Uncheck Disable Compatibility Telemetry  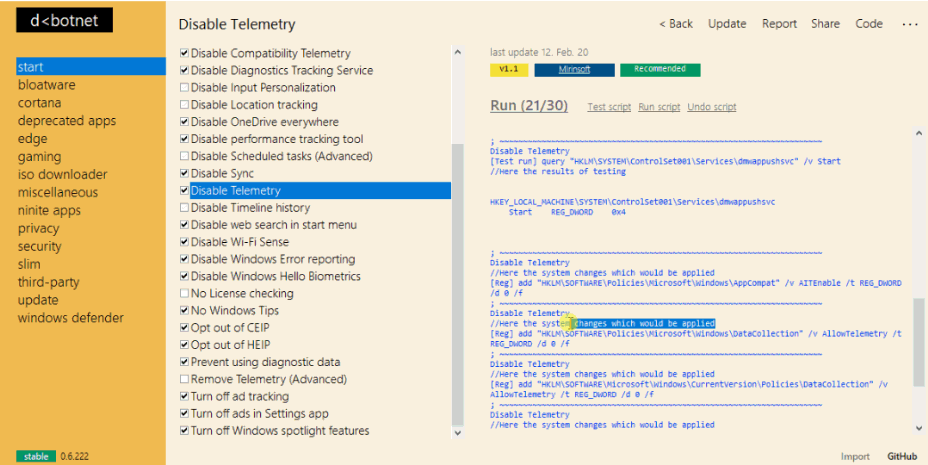pos(184,53)
